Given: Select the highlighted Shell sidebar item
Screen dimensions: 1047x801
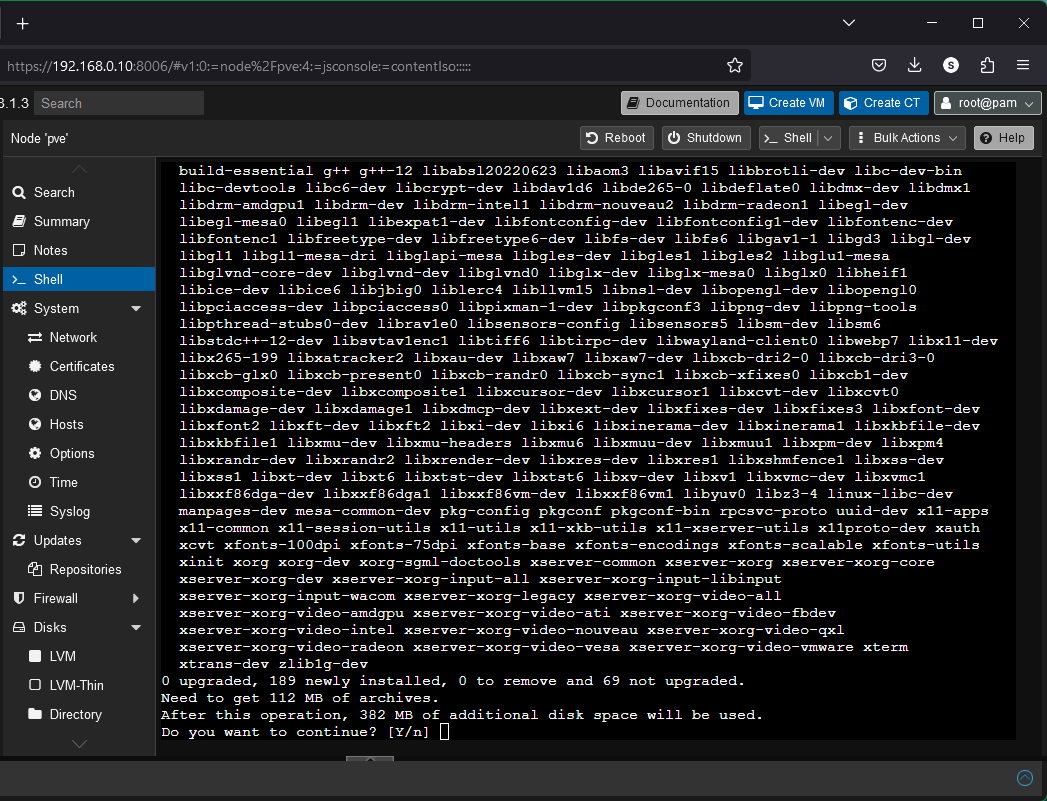Looking at the screenshot, I should pyautogui.click(x=79, y=279).
